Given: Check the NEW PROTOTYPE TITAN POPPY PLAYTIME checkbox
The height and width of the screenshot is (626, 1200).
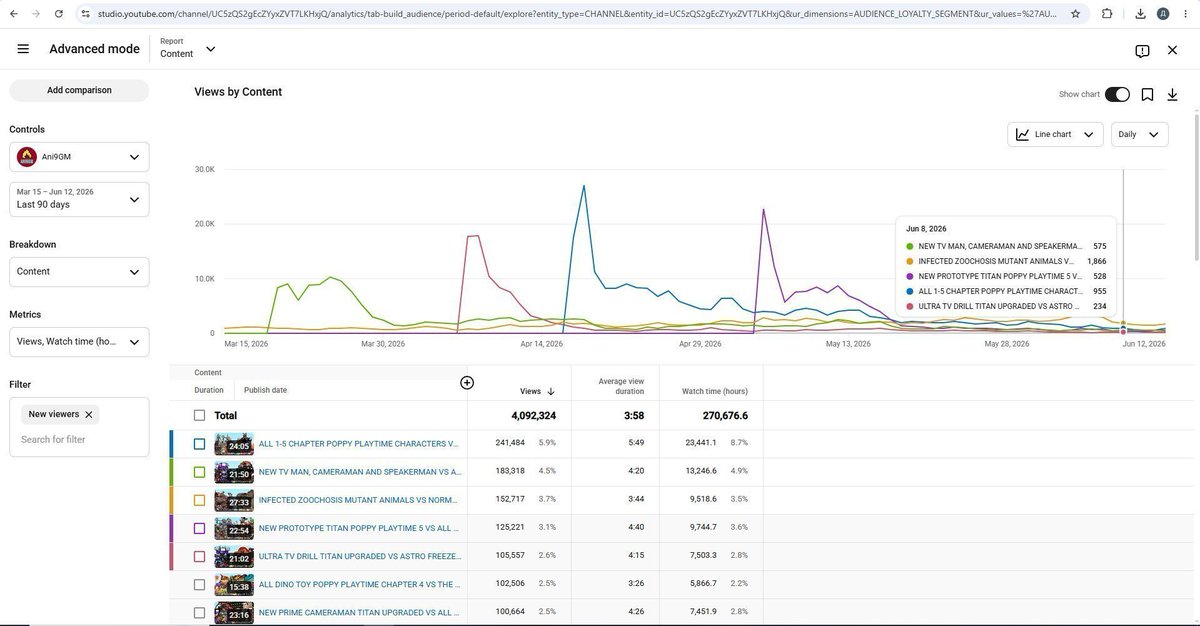Looking at the screenshot, I should coord(200,528).
